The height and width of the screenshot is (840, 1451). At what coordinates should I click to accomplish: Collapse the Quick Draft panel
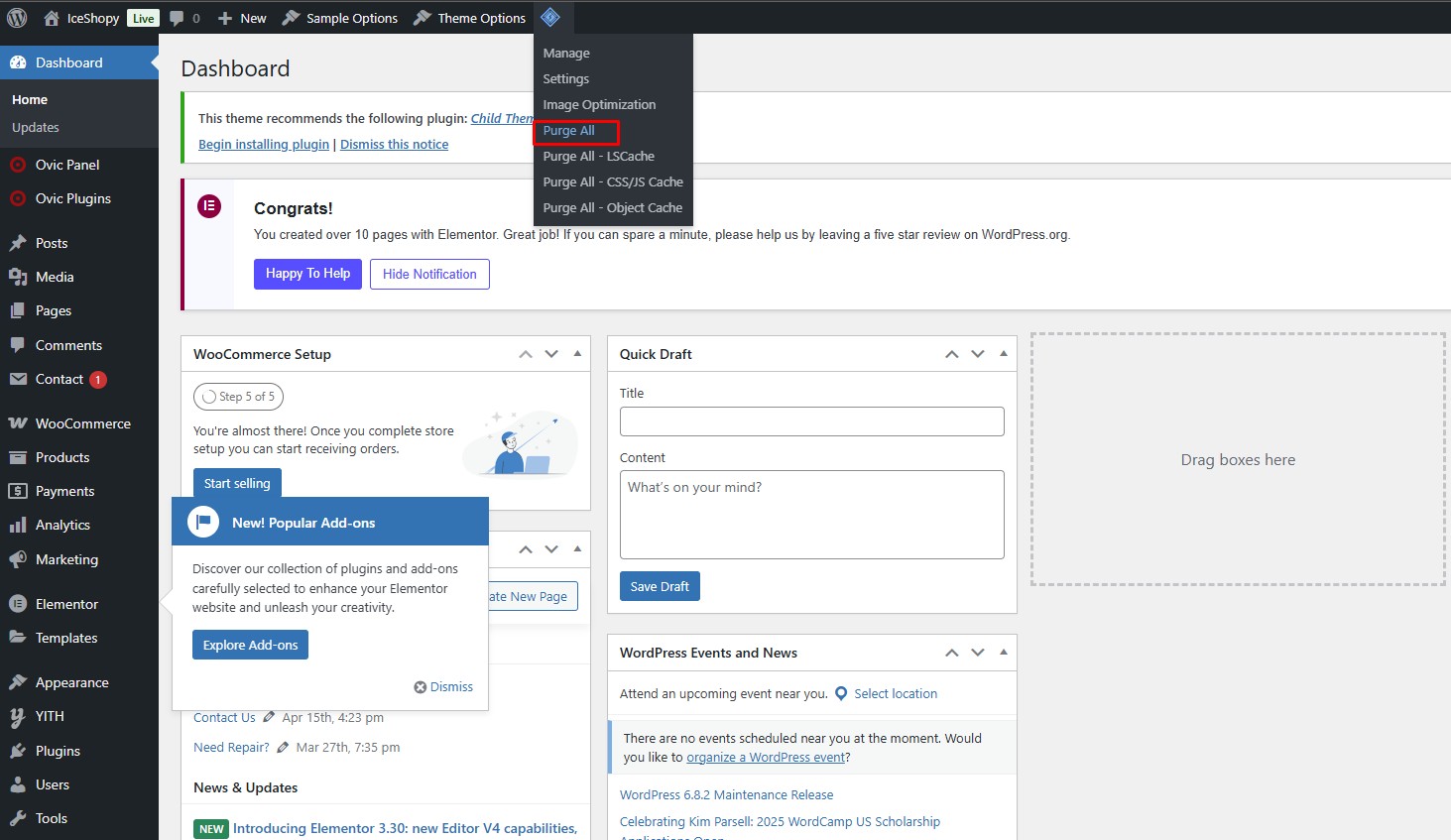1004,354
